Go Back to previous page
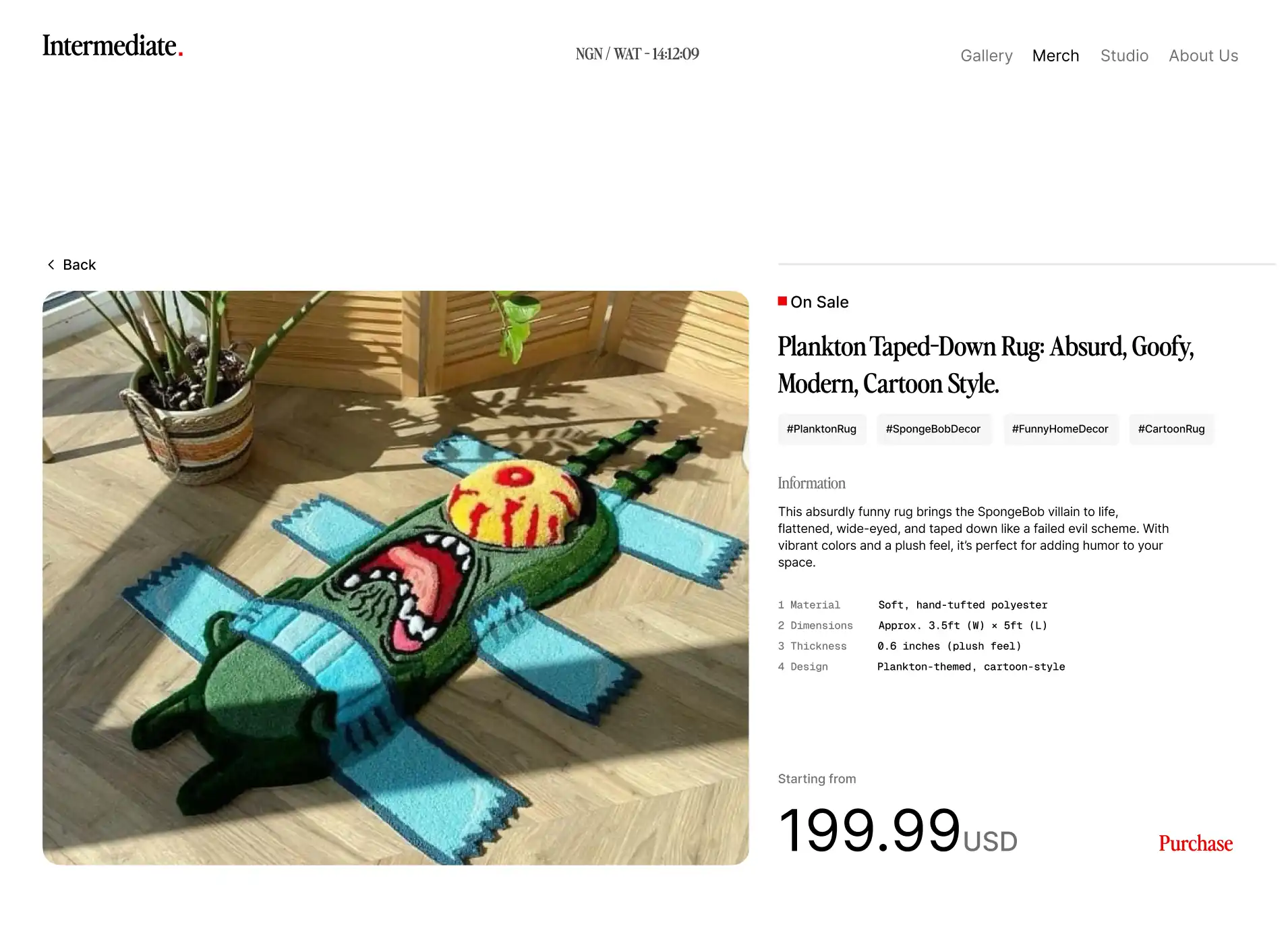Viewport: 1288px width, 931px height. [x=71, y=264]
